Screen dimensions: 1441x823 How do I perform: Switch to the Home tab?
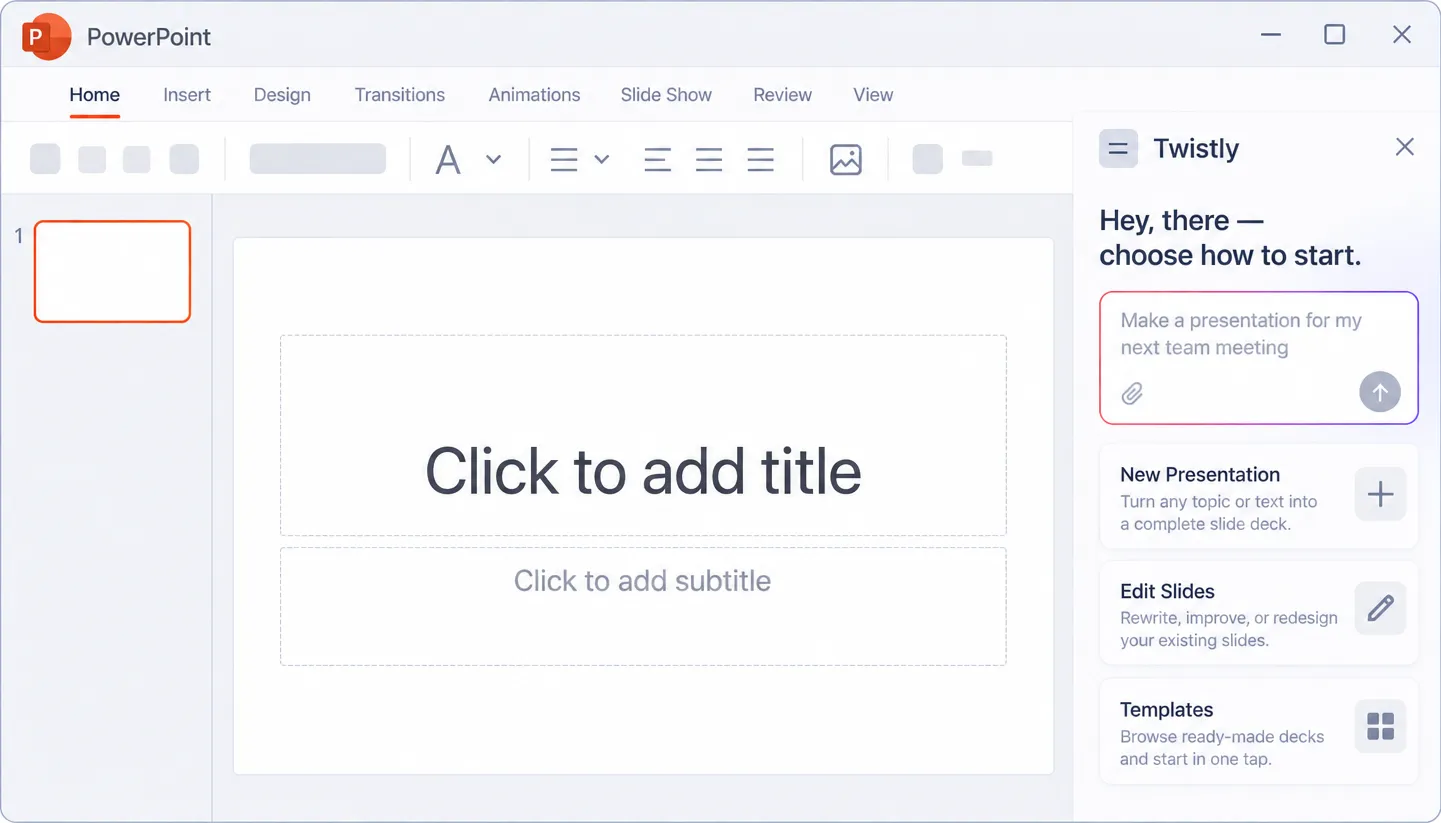pos(95,95)
